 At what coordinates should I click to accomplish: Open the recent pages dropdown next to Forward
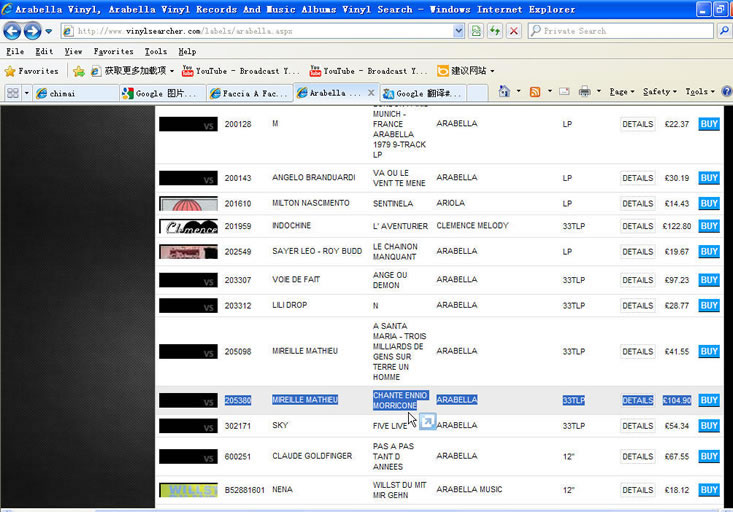pyautogui.click(x=49, y=31)
